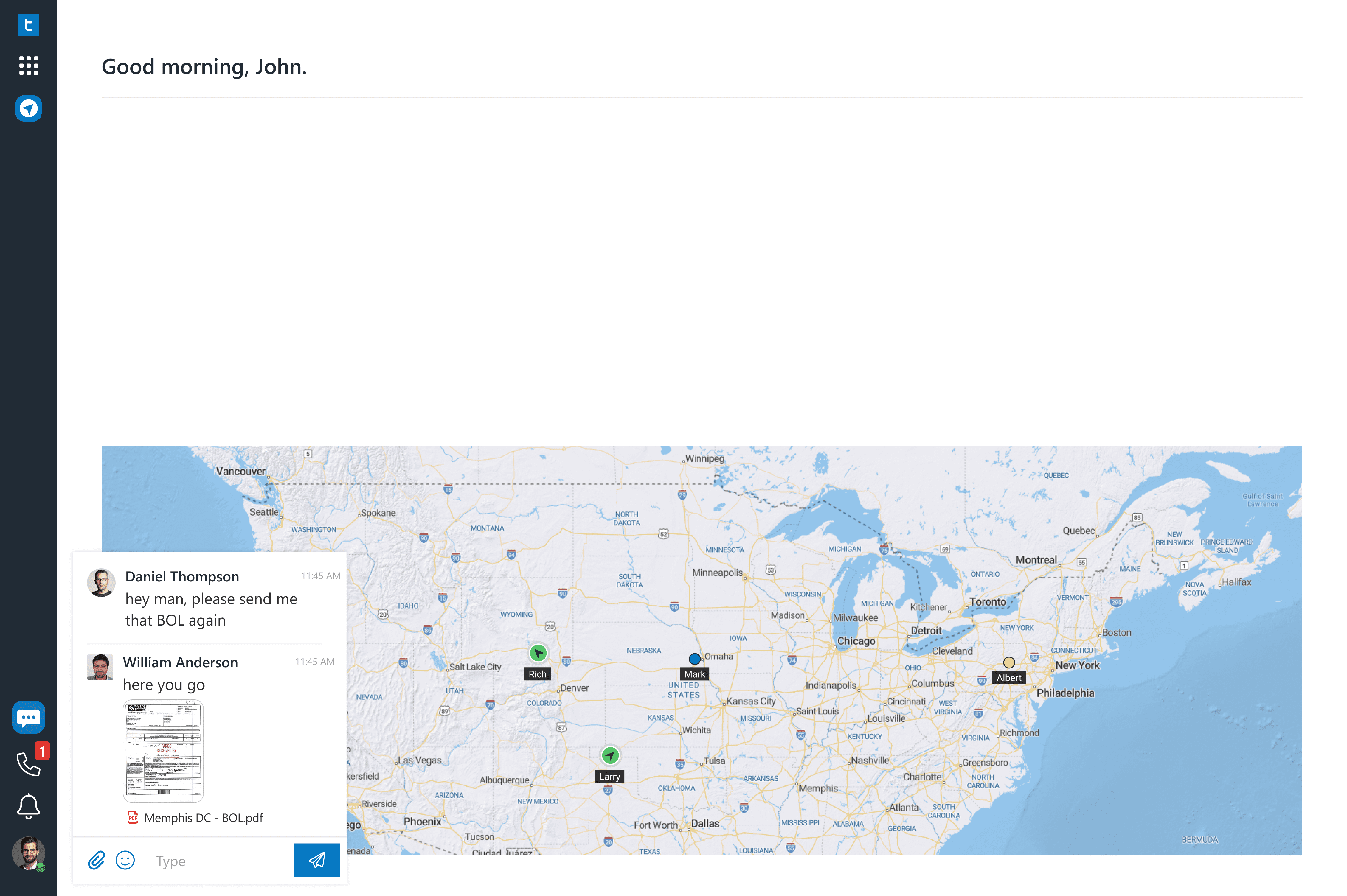The image size is (1347, 896).
Task: Open the apps grid menu
Action: 28,66
